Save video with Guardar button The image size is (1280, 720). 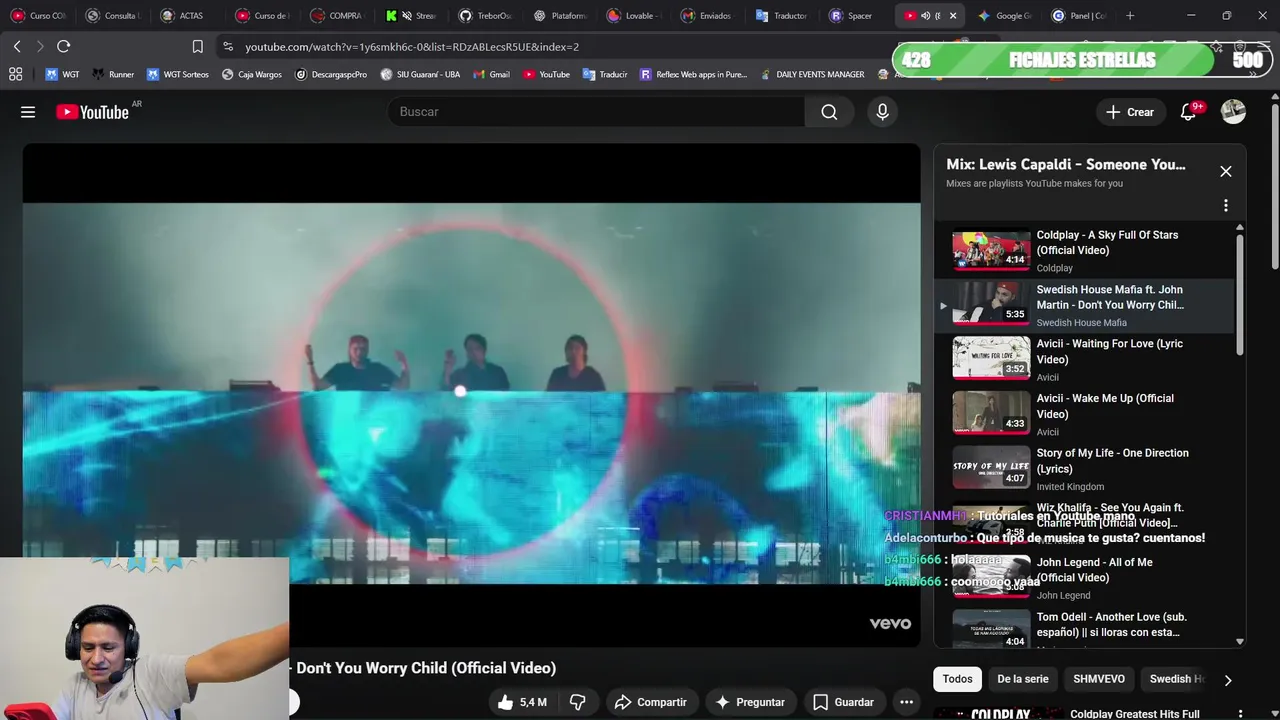(844, 702)
